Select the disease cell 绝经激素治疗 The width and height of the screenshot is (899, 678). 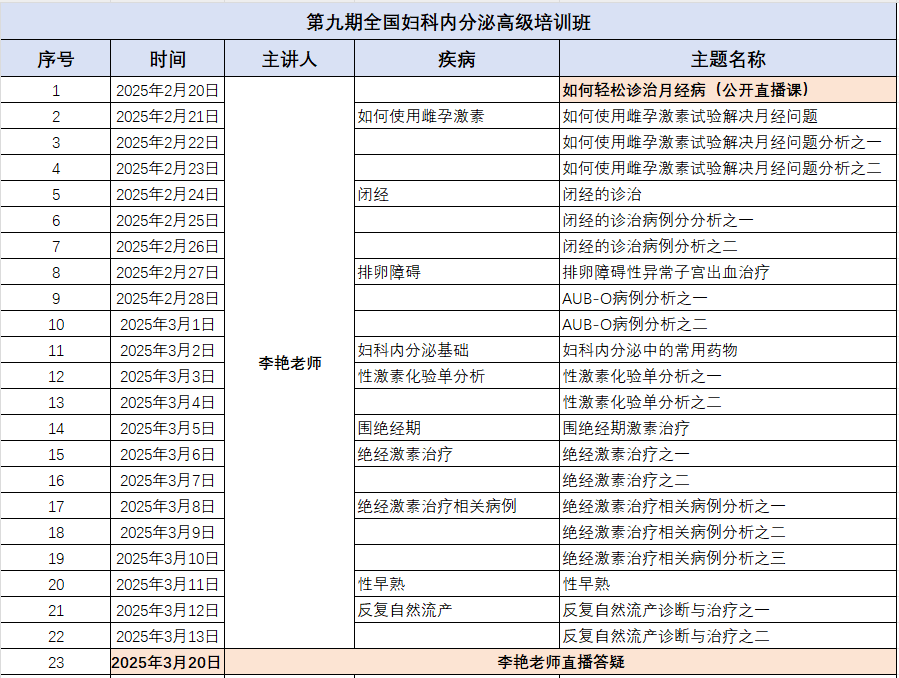point(457,454)
